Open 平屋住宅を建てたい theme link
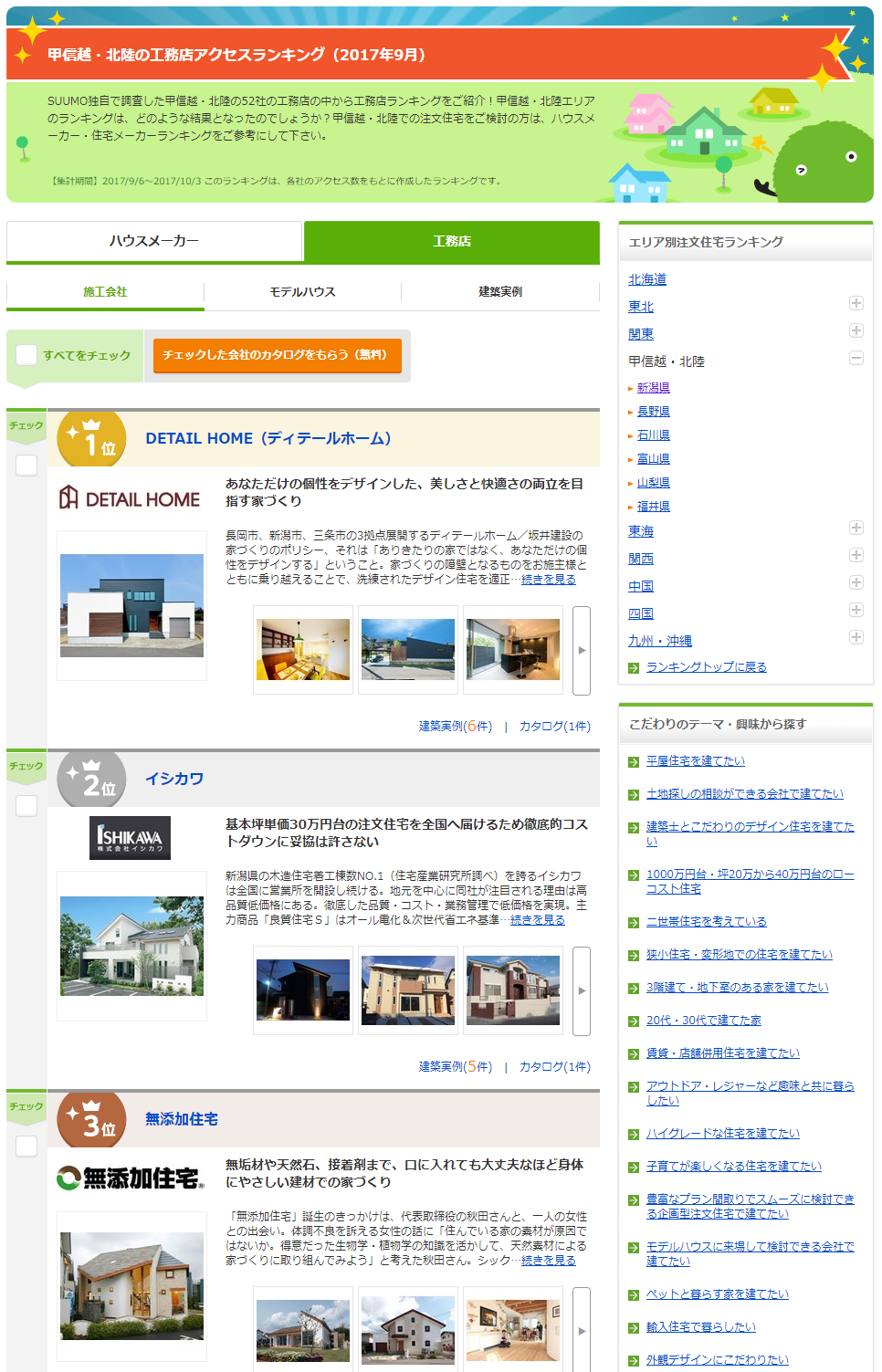Image resolution: width=882 pixels, height=1372 pixels. (x=695, y=761)
